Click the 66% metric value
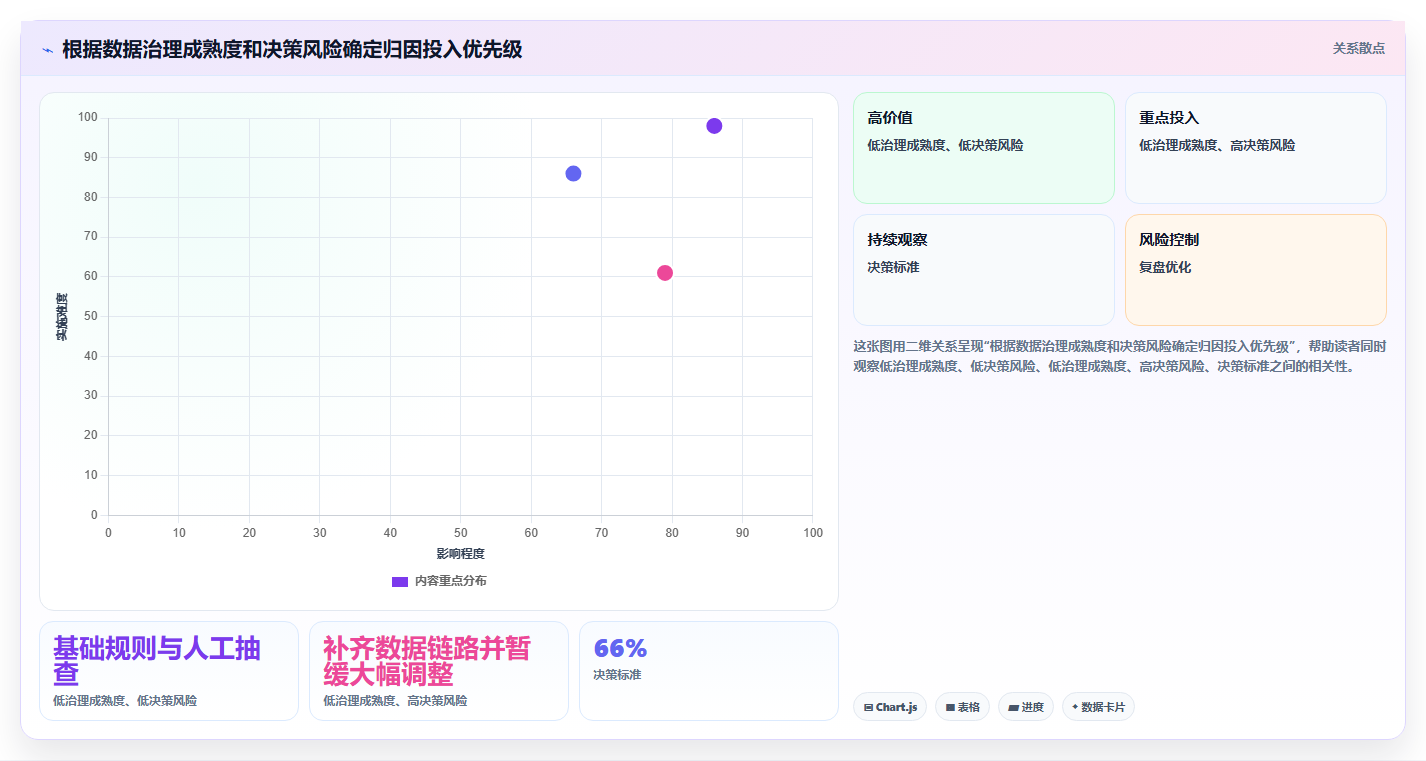 (620, 648)
